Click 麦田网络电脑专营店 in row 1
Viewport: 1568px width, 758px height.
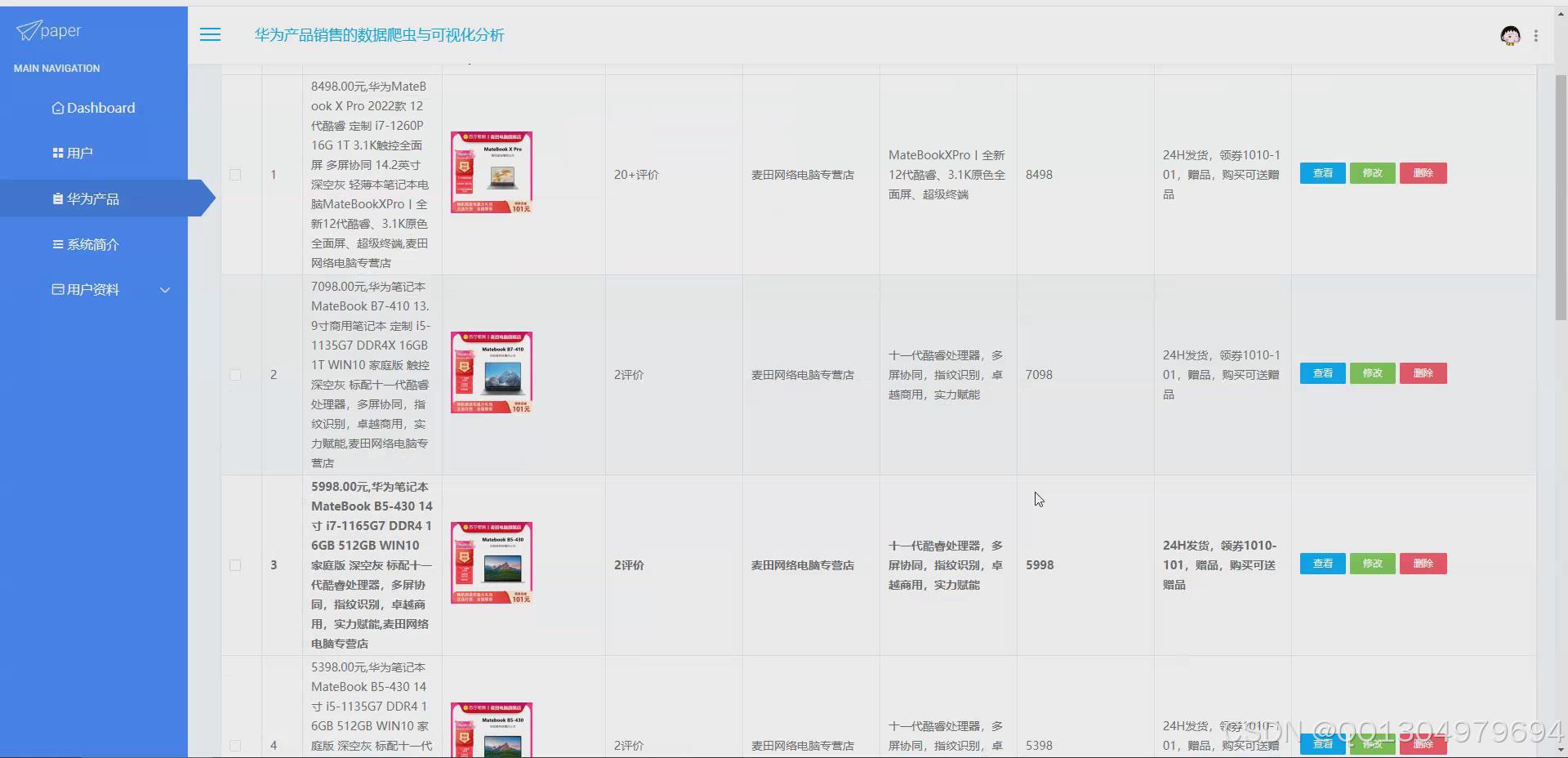[x=803, y=175]
